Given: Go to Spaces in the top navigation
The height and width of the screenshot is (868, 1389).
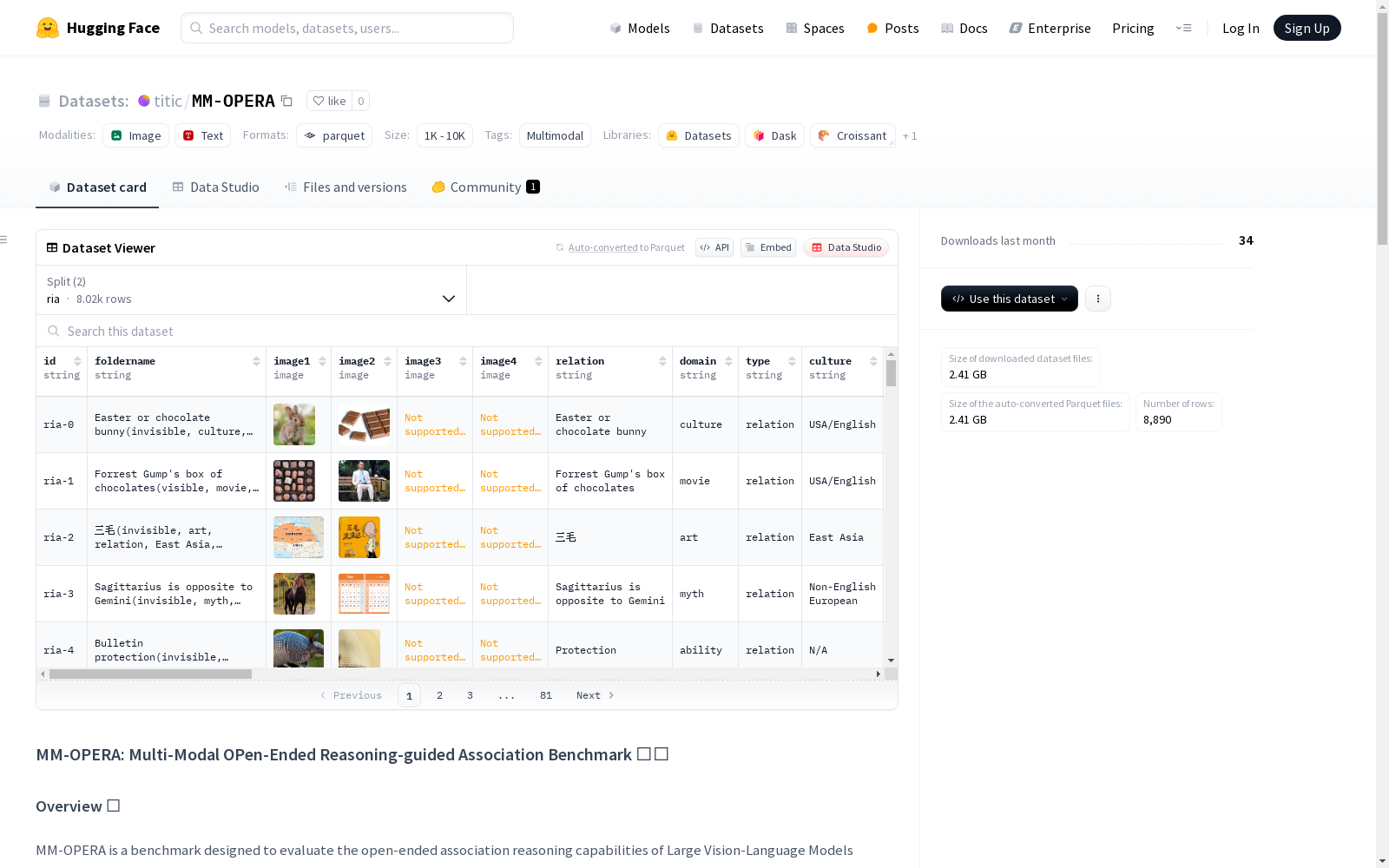Looking at the screenshot, I should pos(815,28).
